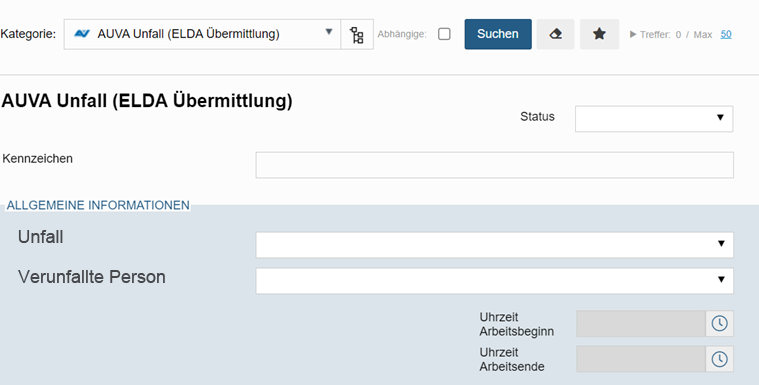Expand the Treffer triangle arrow
The height and width of the screenshot is (385, 759).
point(633,34)
